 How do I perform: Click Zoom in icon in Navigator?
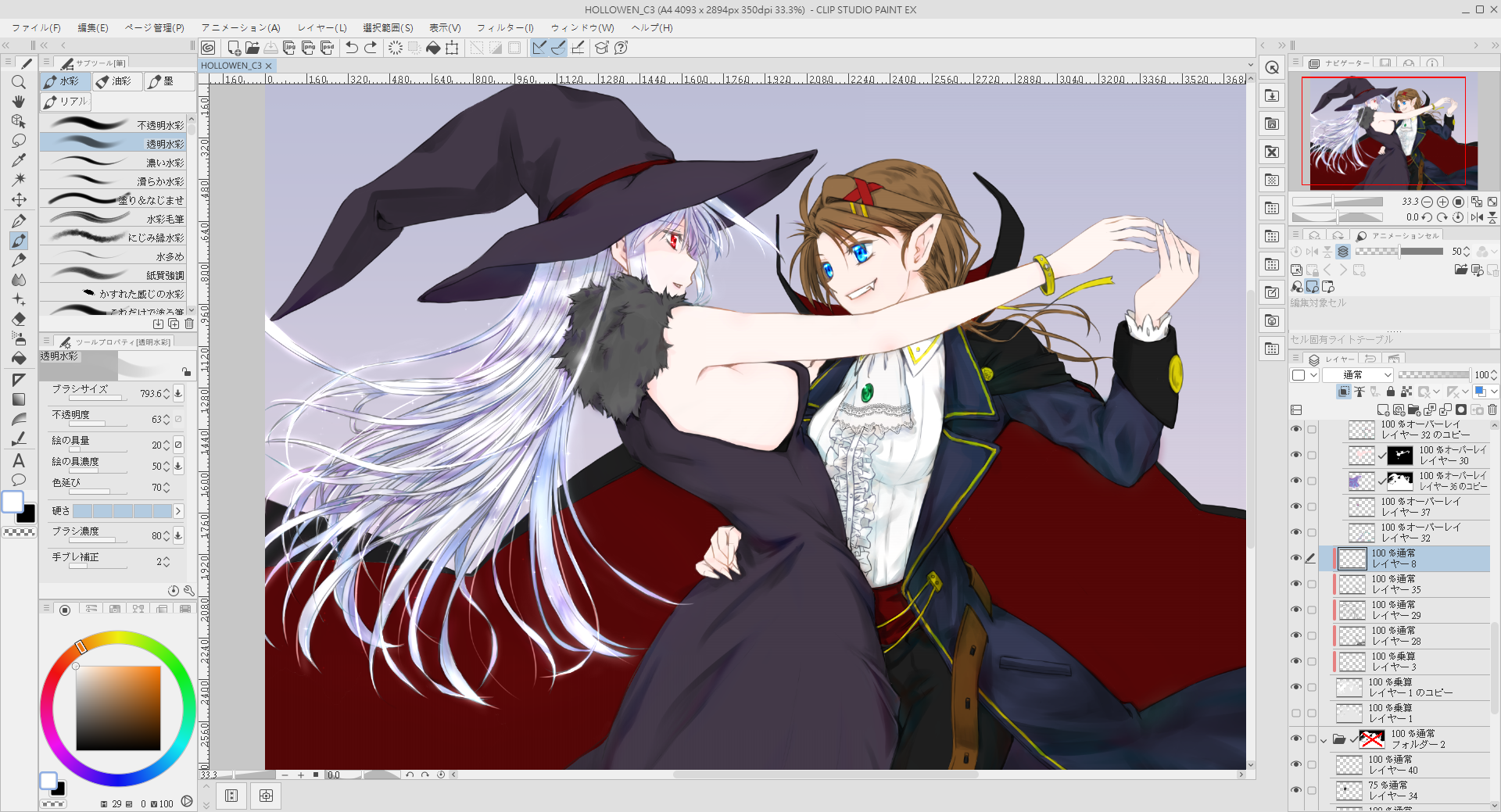coord(1443,202)
